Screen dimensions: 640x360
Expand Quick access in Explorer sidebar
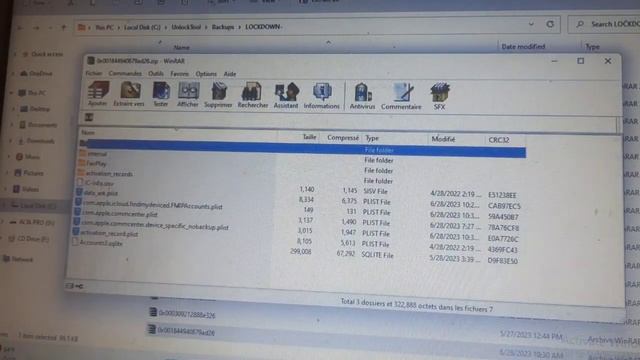point(15,54)
